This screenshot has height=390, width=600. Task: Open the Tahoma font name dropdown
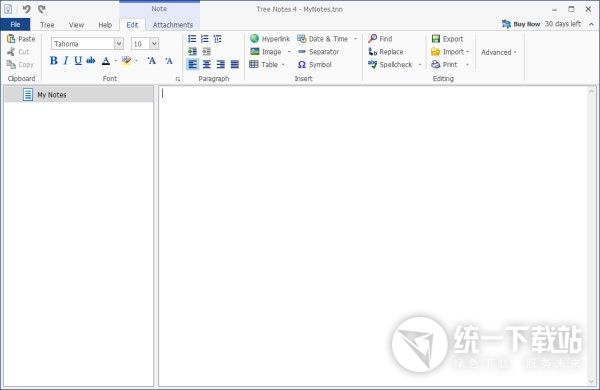pyautogui.click(x=119, y=44)
